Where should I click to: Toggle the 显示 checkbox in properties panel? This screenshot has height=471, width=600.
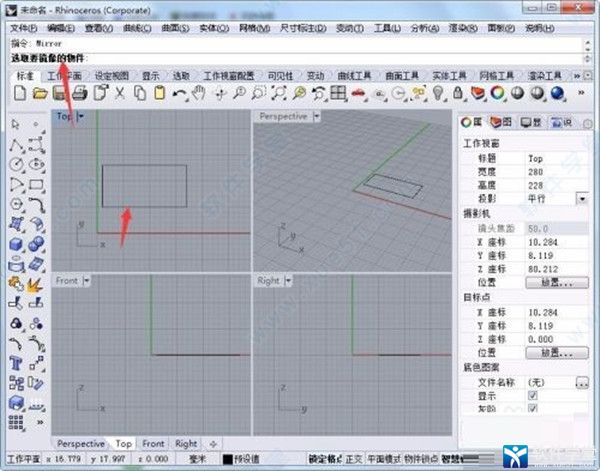pyautogui.click(x=532, y=394)
